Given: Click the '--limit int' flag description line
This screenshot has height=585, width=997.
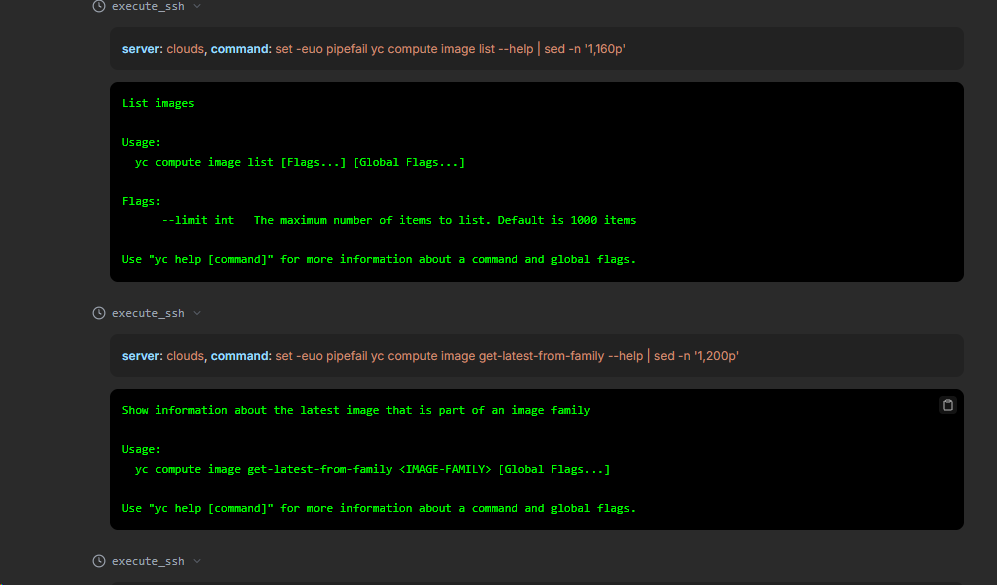Looking at the screenshot, I should 399,220.
